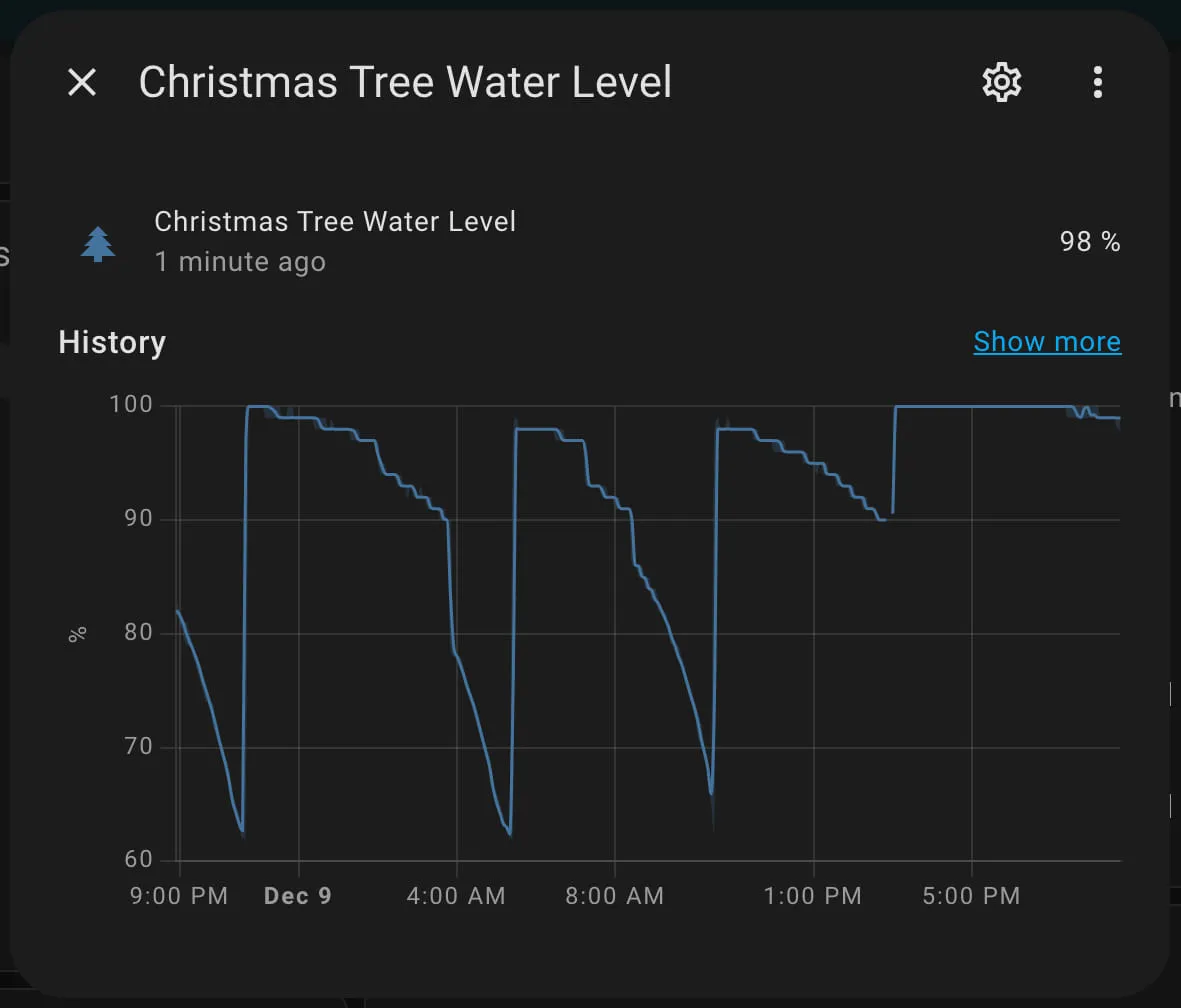Image resolution: width=1181 pixels, height=1008 pixels.
Task: Click the Dec 9 axis label
Action: tap(297, 895)
